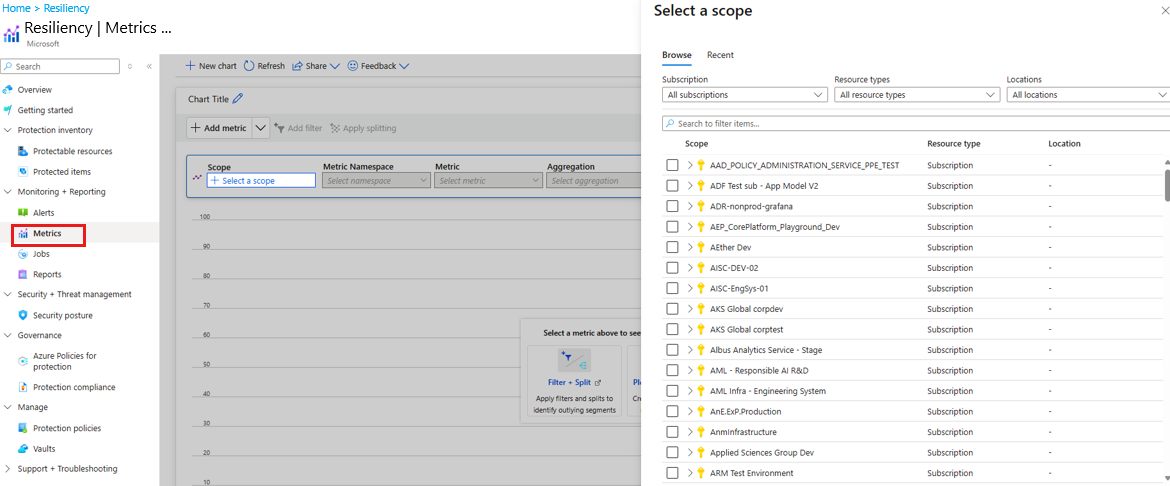The image size is (1170, 486).
Task: Click the Refresh icon in the toolbar
Action: [x=249, y=66]
